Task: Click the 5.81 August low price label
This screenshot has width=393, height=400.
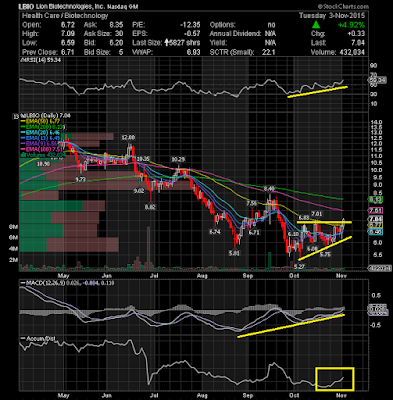Action: (234, 253)
